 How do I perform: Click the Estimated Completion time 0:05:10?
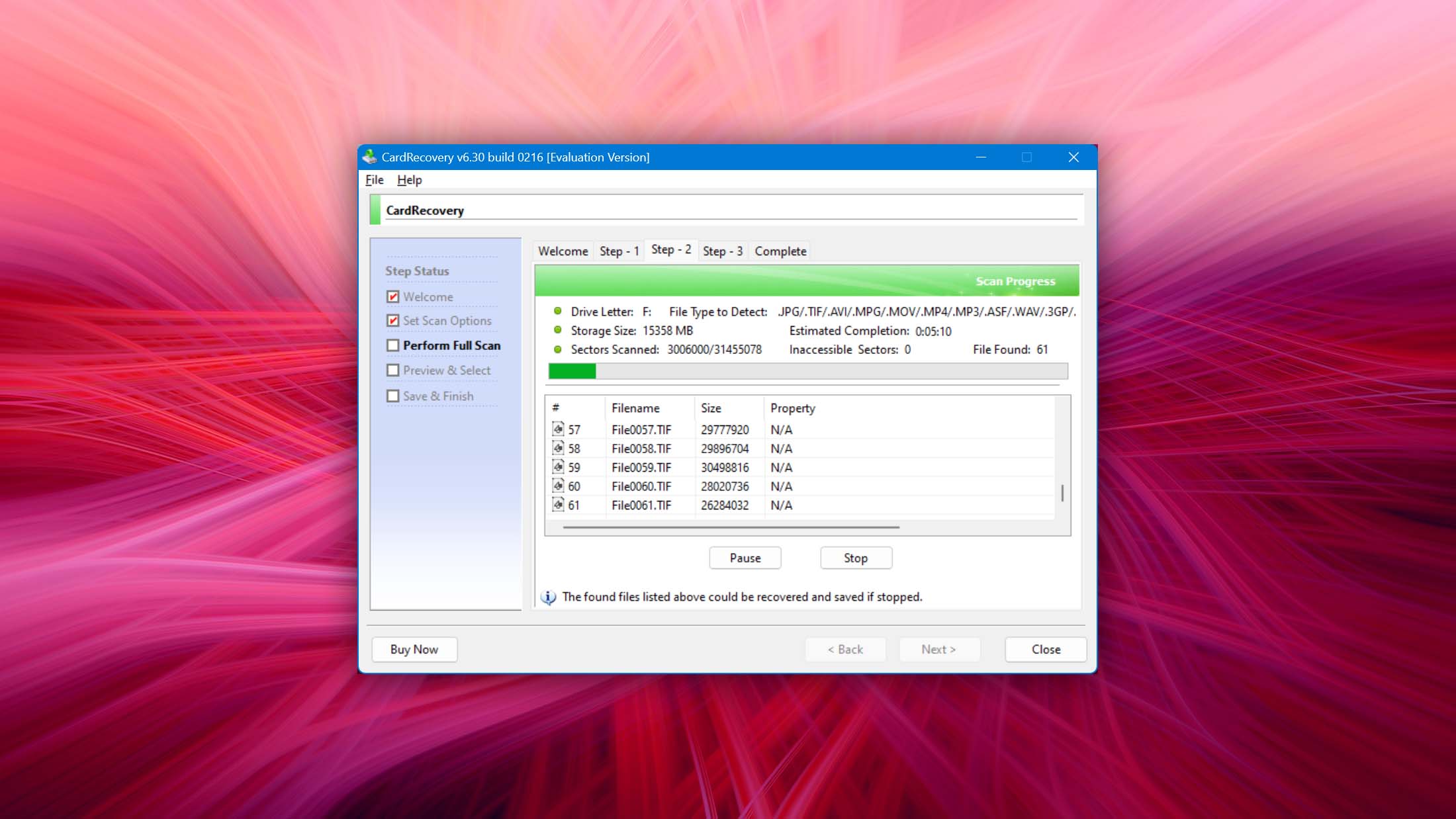tap(933, 331)
